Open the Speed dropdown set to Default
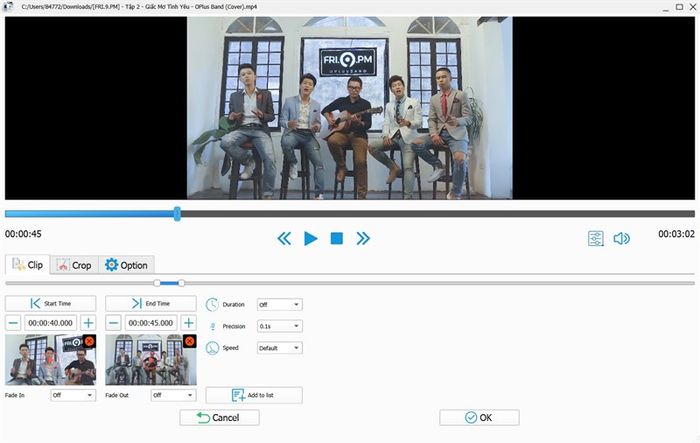Viewport: 700px width, 443px height. pyautogui.click(x=280, y=348)
